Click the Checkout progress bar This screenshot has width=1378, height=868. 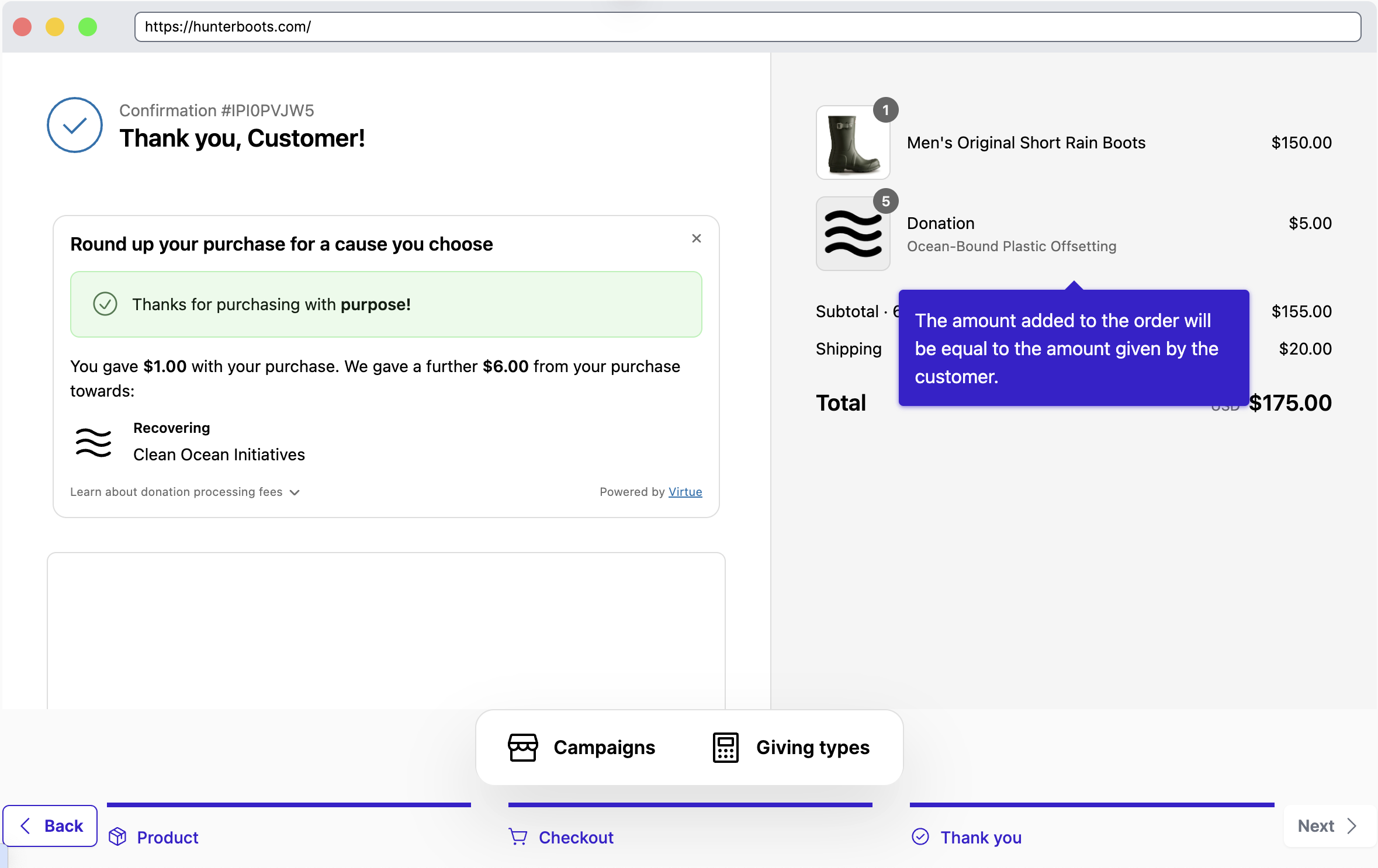coord(690,805)
